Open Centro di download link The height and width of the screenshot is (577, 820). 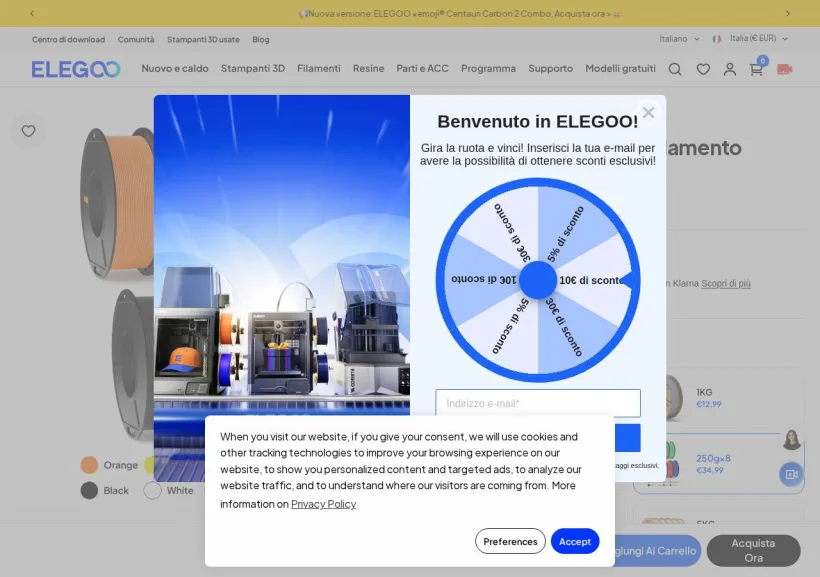click(x=69, y=39)
